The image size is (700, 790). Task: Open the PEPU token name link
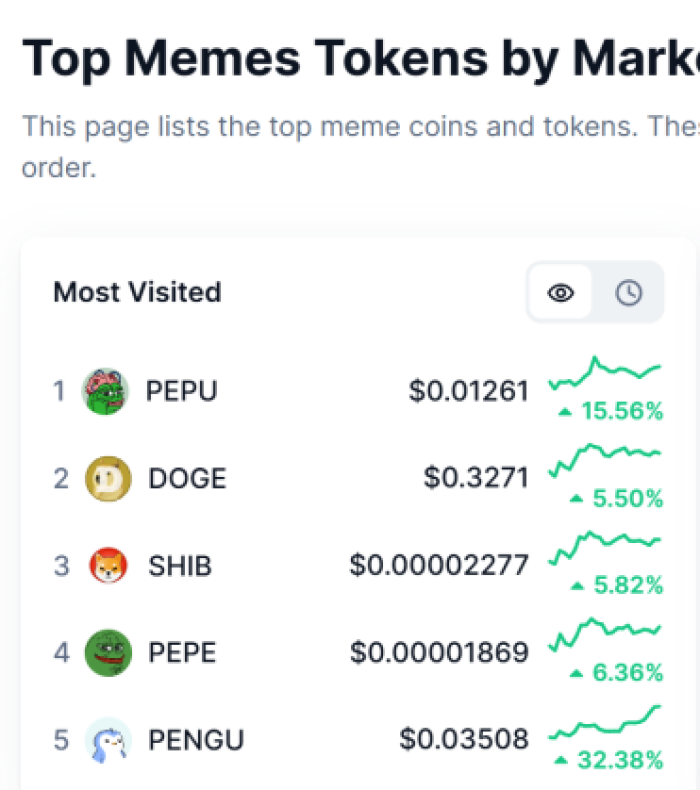tap(181, 391)
